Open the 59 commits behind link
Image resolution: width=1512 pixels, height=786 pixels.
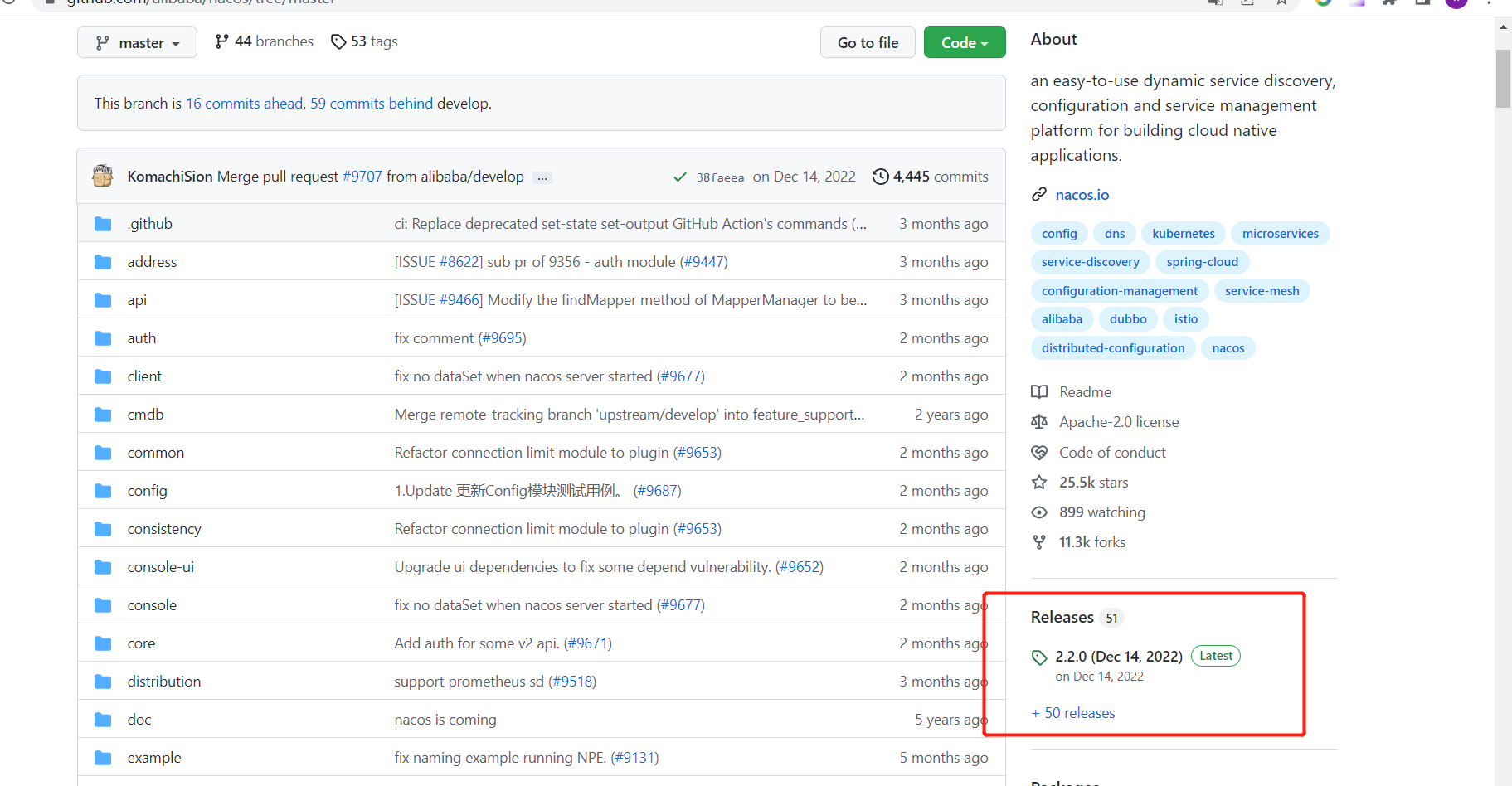click(x=372, y=104)
